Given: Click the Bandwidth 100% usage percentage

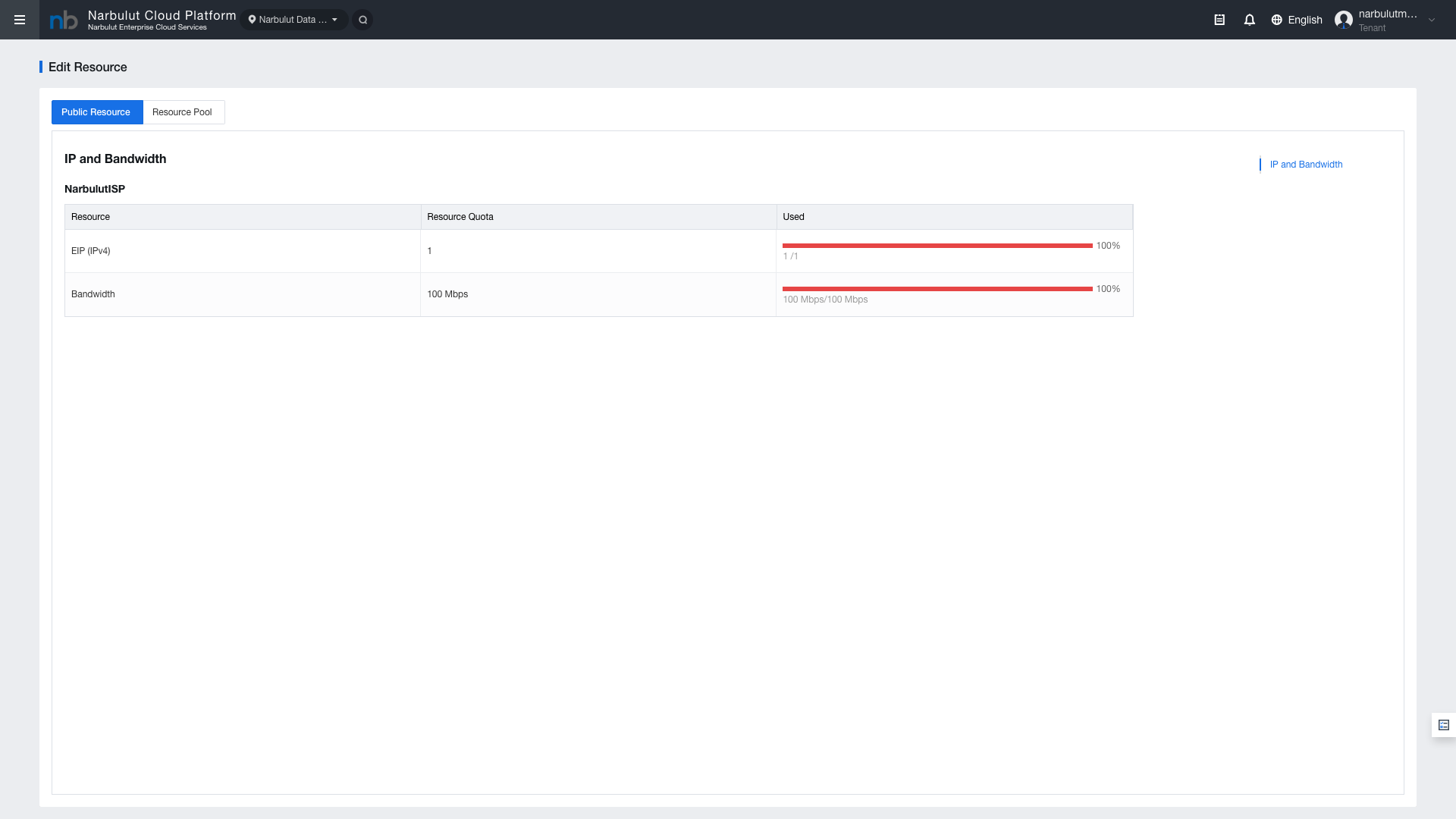Looking at the screenshot, I should coord(1108,289).
